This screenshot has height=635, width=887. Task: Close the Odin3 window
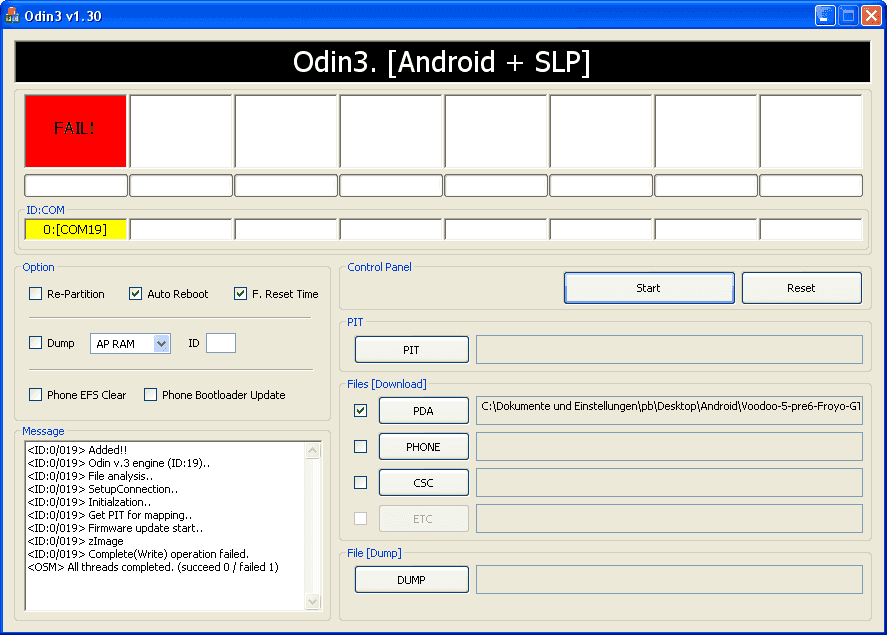pyautogui.click(x=871, y=15)
